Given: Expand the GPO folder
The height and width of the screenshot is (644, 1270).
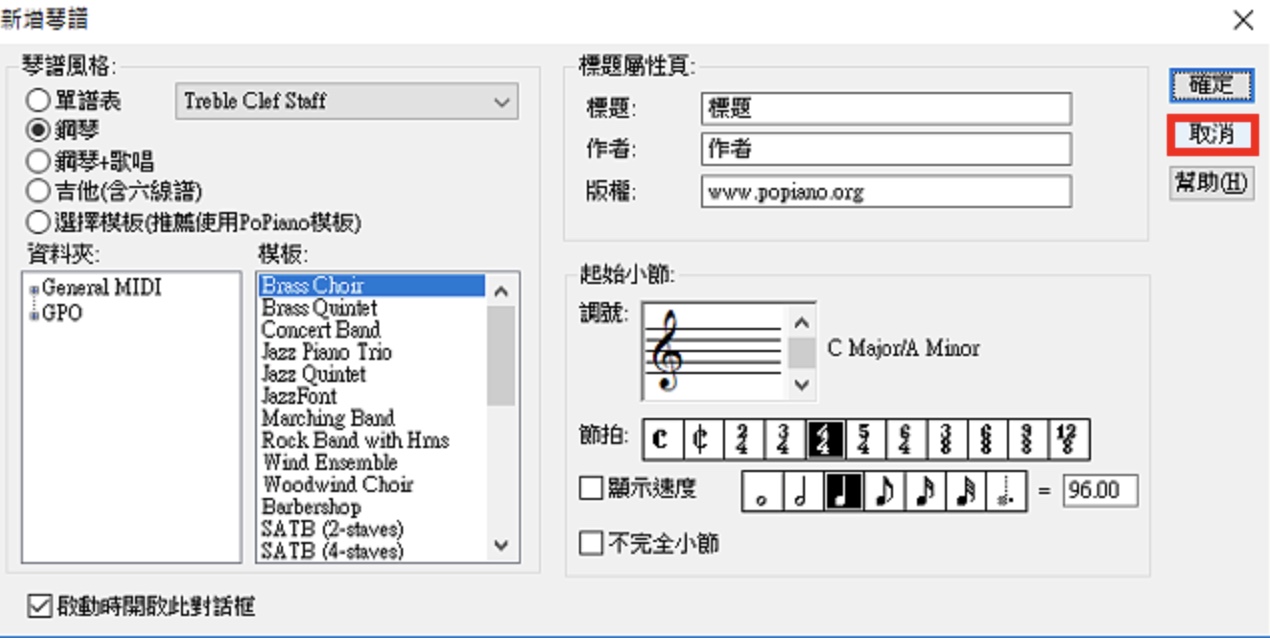Looking at the screenshot, I should coord(35,314).
